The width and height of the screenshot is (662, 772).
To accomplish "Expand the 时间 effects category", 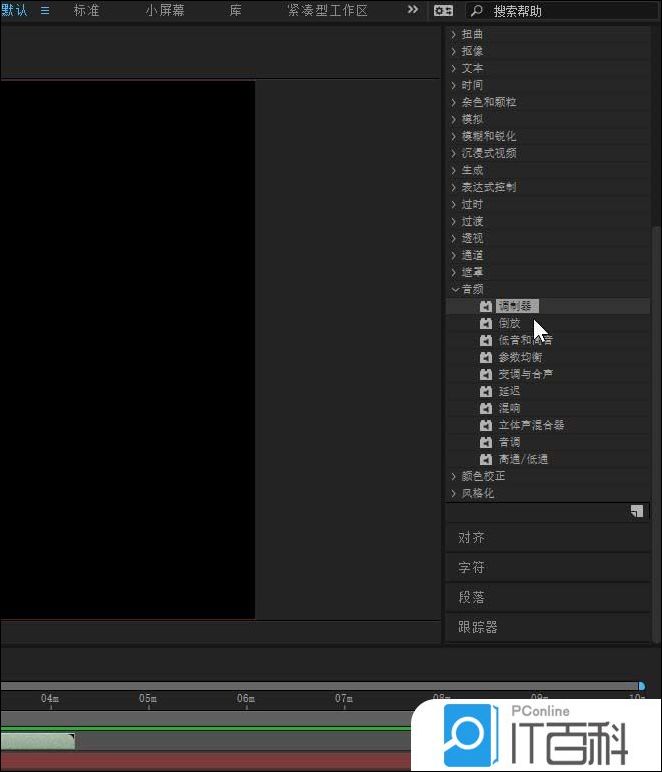I will click(x=454, y=85).
